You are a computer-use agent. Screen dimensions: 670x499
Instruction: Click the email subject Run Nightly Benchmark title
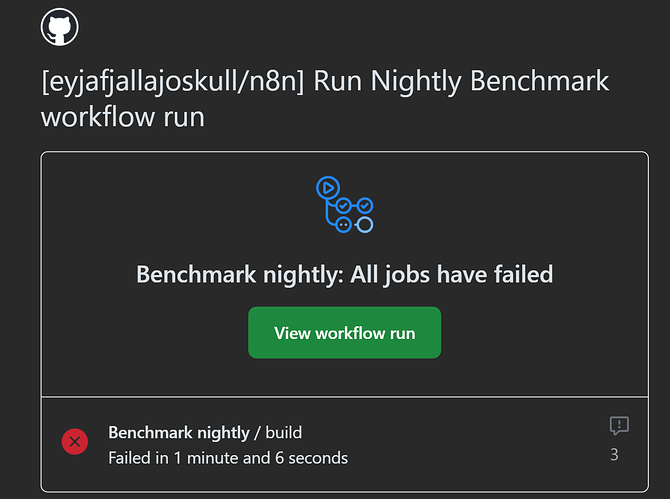pyautogui.click(x=325, y=98)
